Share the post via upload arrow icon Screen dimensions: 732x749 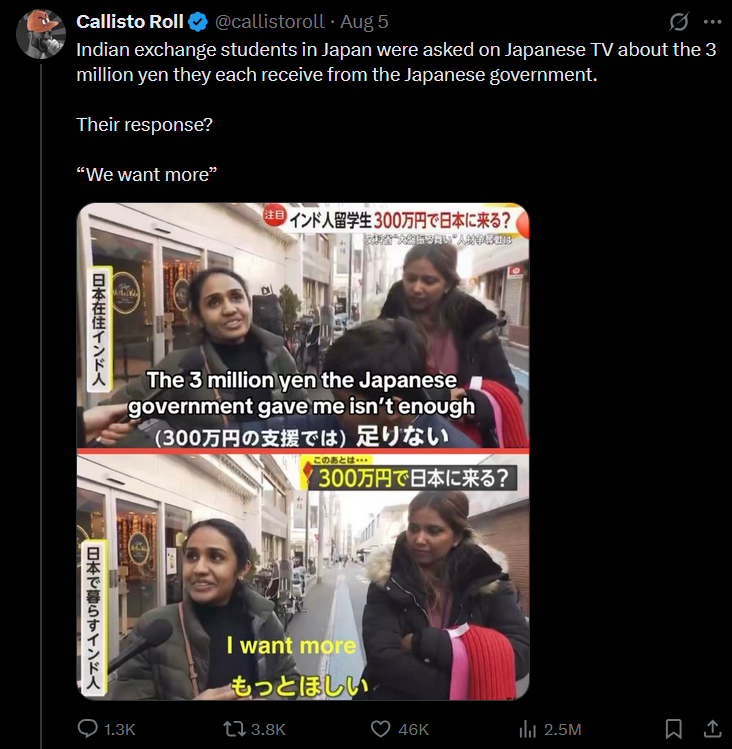(712, 729)
